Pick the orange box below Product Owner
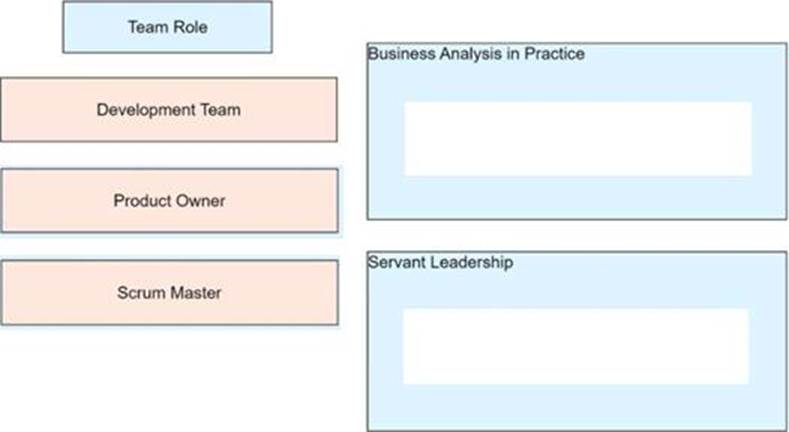The width and height of the screenshot is (789, 432). [169, 293]
